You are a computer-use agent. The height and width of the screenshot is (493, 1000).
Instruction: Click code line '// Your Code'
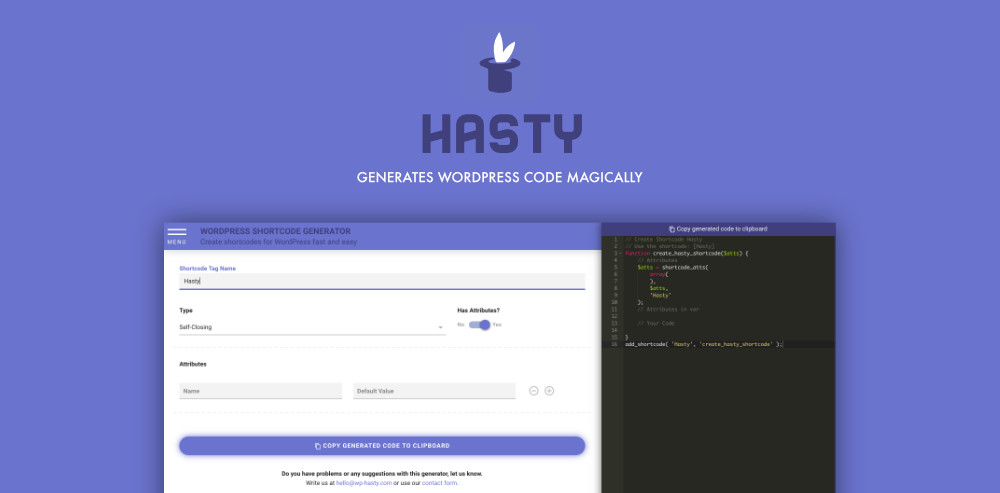pos(655,323)
